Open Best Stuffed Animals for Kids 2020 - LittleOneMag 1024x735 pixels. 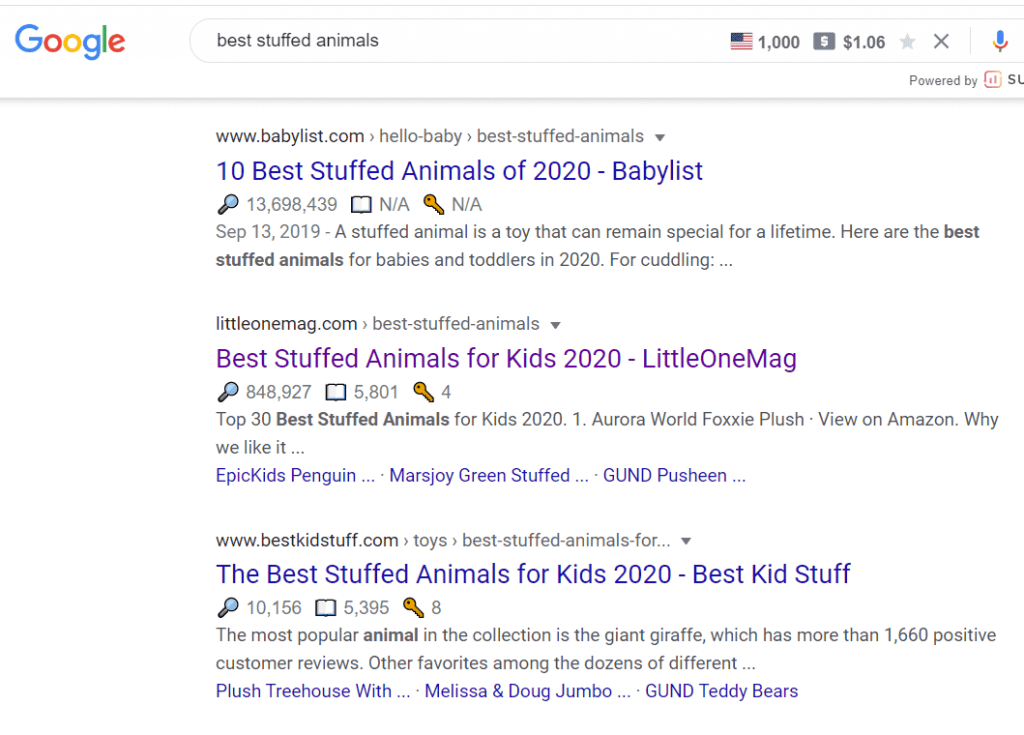(x=506, y=359)
